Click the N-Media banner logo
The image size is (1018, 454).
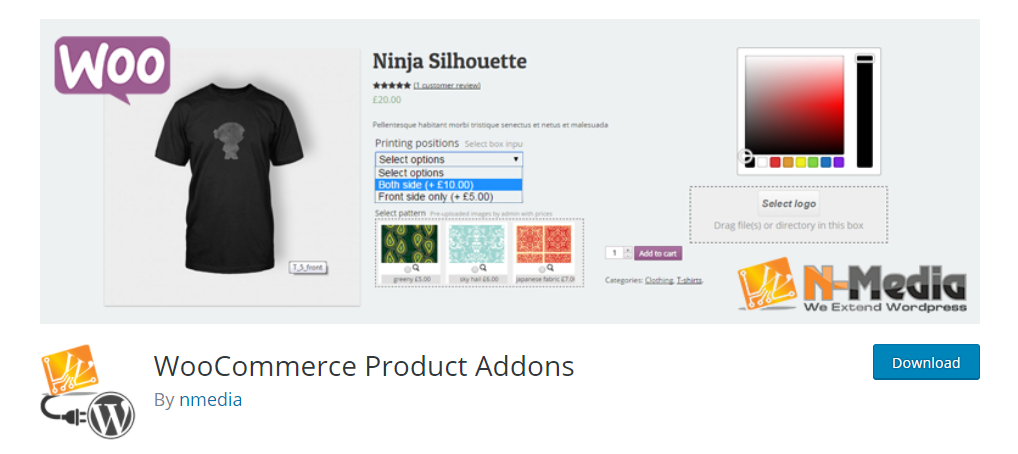coord(852,285)
